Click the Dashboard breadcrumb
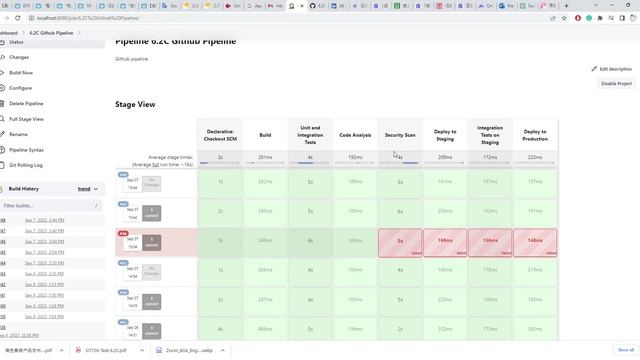The width and height of the screenshot is (640, 360). point(9,33)
